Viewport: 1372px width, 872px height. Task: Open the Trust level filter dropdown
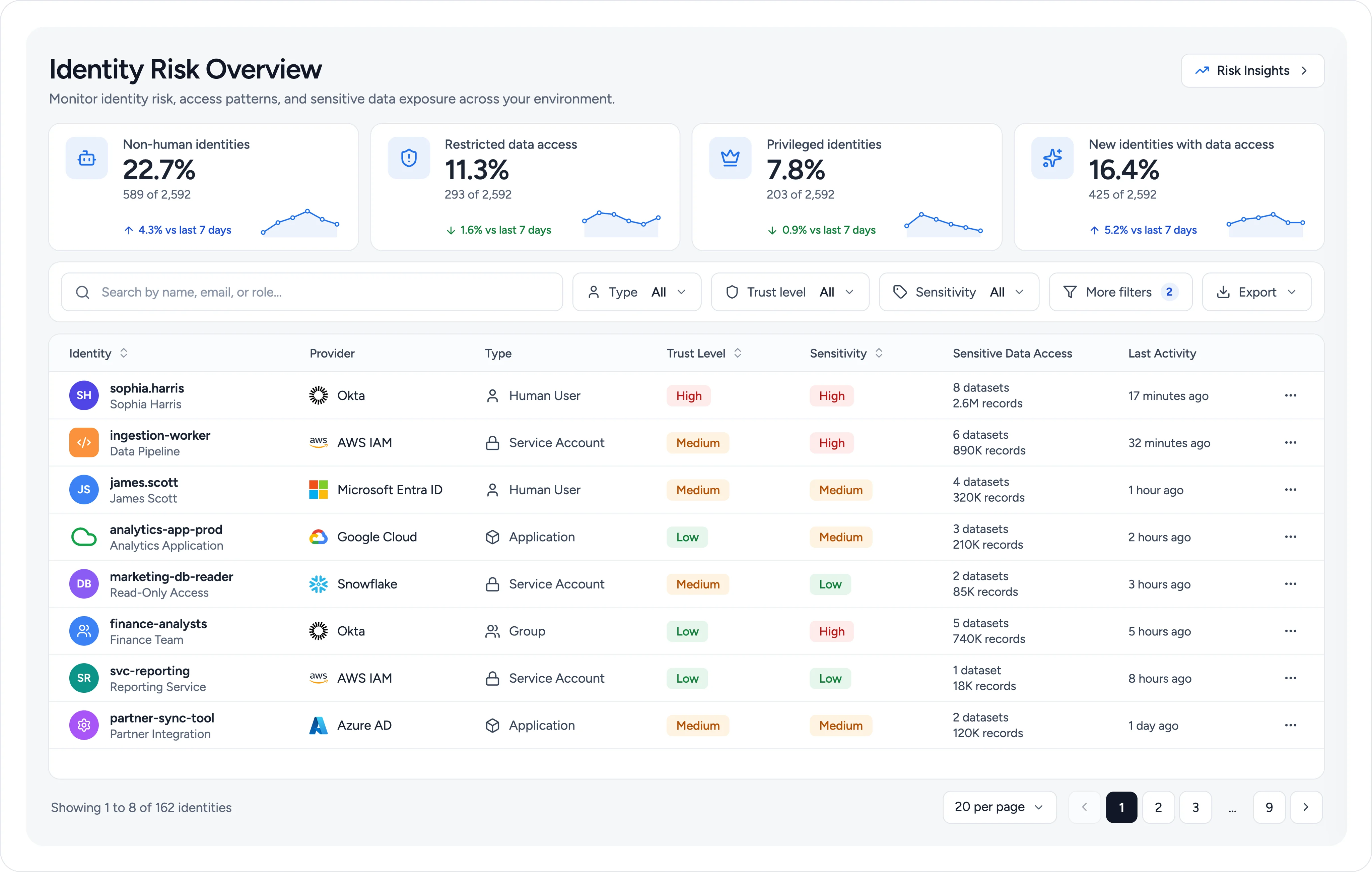[790, 292]
